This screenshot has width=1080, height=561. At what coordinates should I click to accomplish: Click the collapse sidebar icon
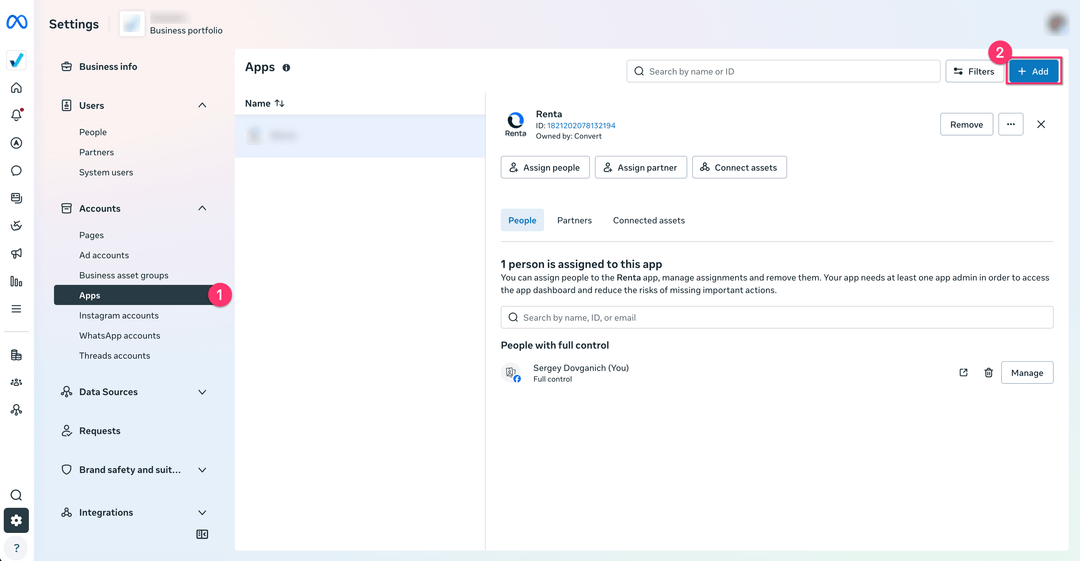(x=202, y=534)
